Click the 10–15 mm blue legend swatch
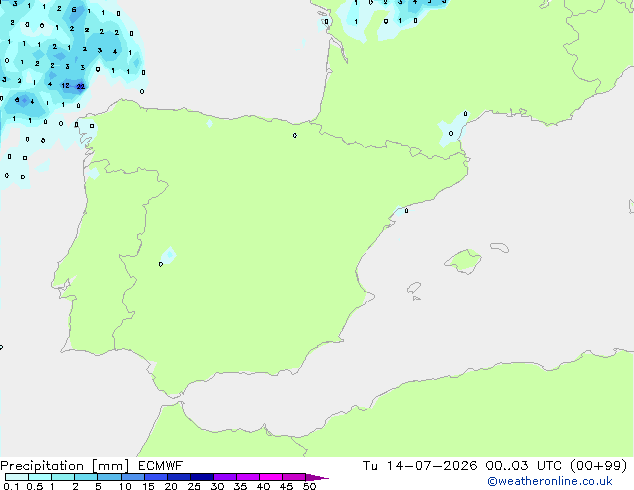The height and width of the screenshot is (490, 634). coord(133,477)
